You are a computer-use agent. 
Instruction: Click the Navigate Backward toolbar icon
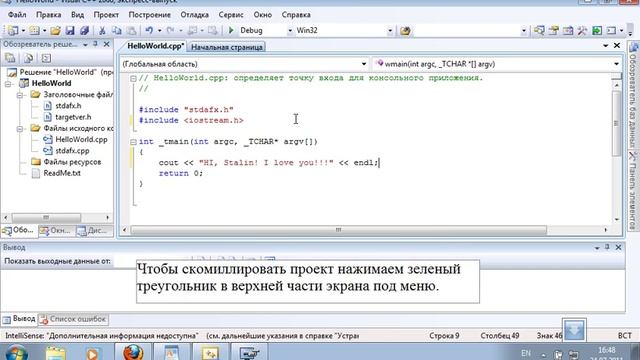coord(193,31)
